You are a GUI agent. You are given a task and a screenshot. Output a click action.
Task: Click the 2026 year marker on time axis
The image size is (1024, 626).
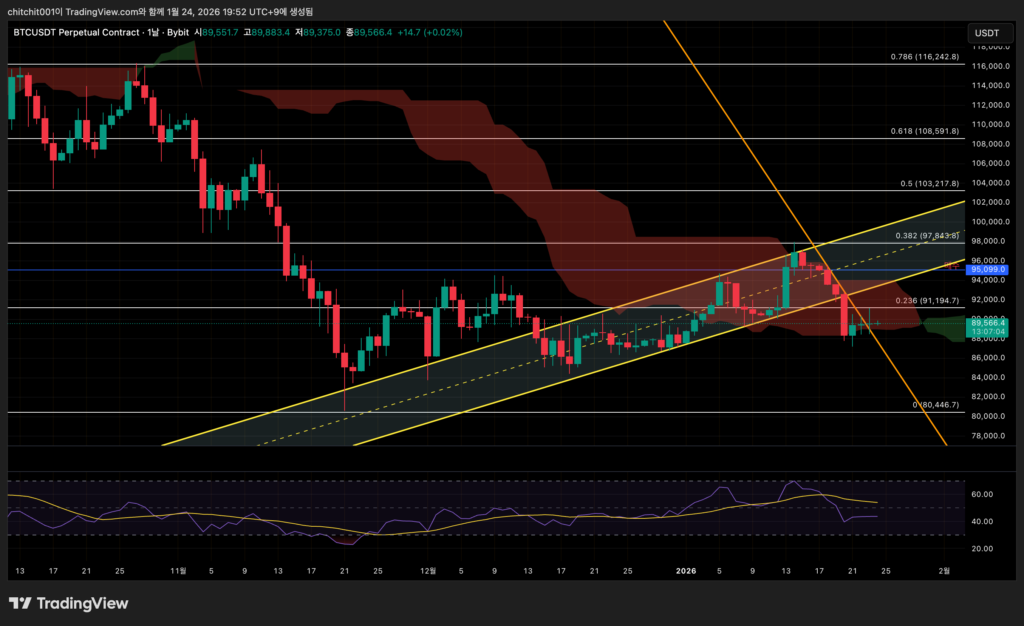685,571
